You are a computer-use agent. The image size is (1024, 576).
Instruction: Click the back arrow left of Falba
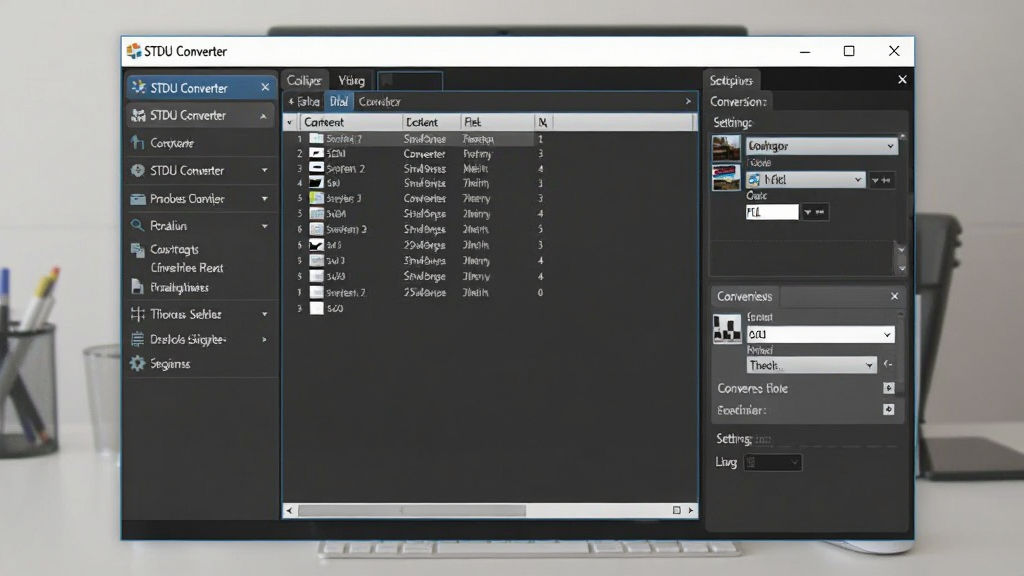click(x=291, y=102)
